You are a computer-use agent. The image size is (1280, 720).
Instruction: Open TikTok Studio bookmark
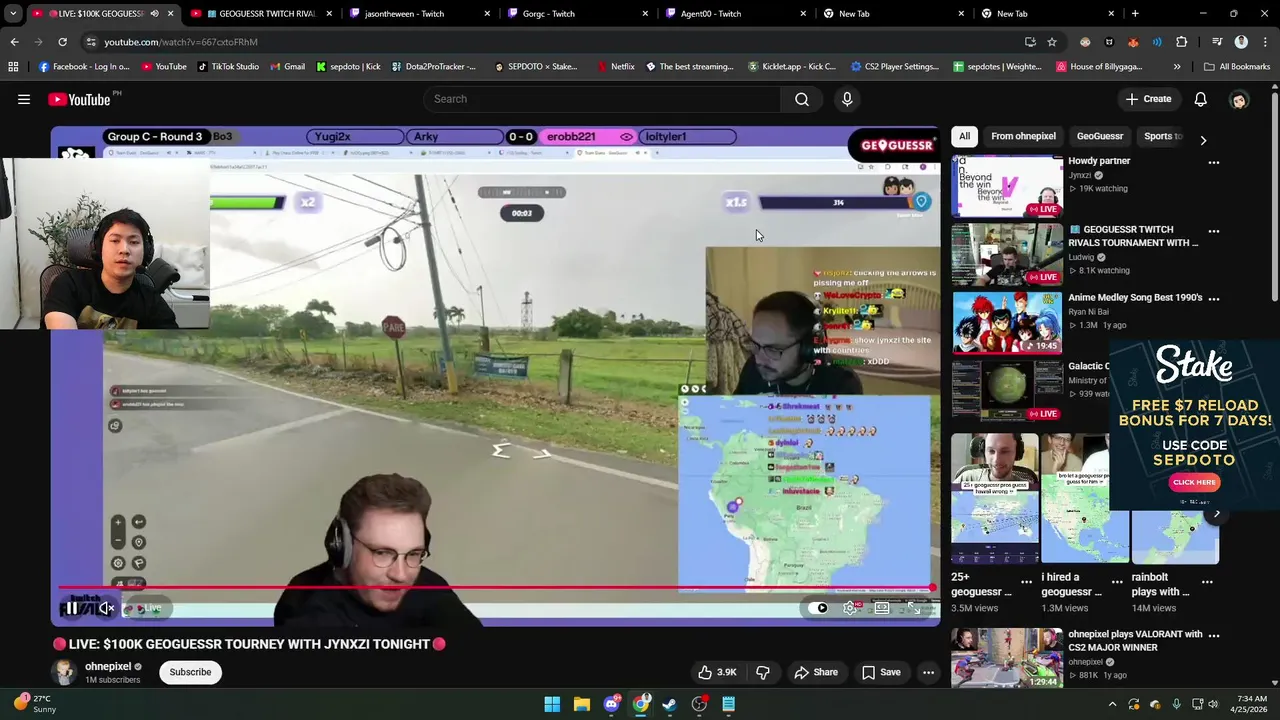click(x=228, y=67)
